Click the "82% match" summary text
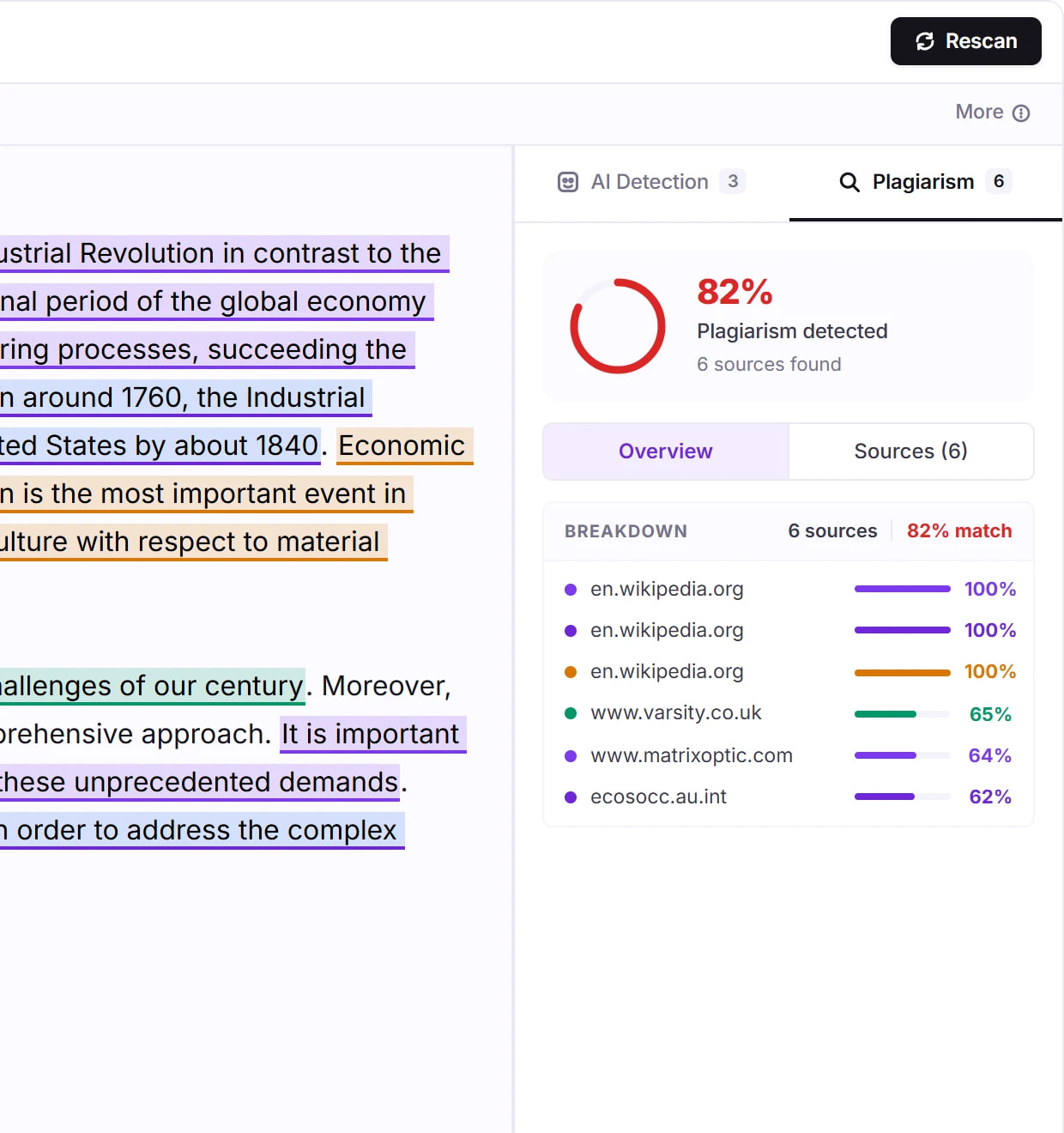This screenshot has width=1064, height=1133. 959,531
